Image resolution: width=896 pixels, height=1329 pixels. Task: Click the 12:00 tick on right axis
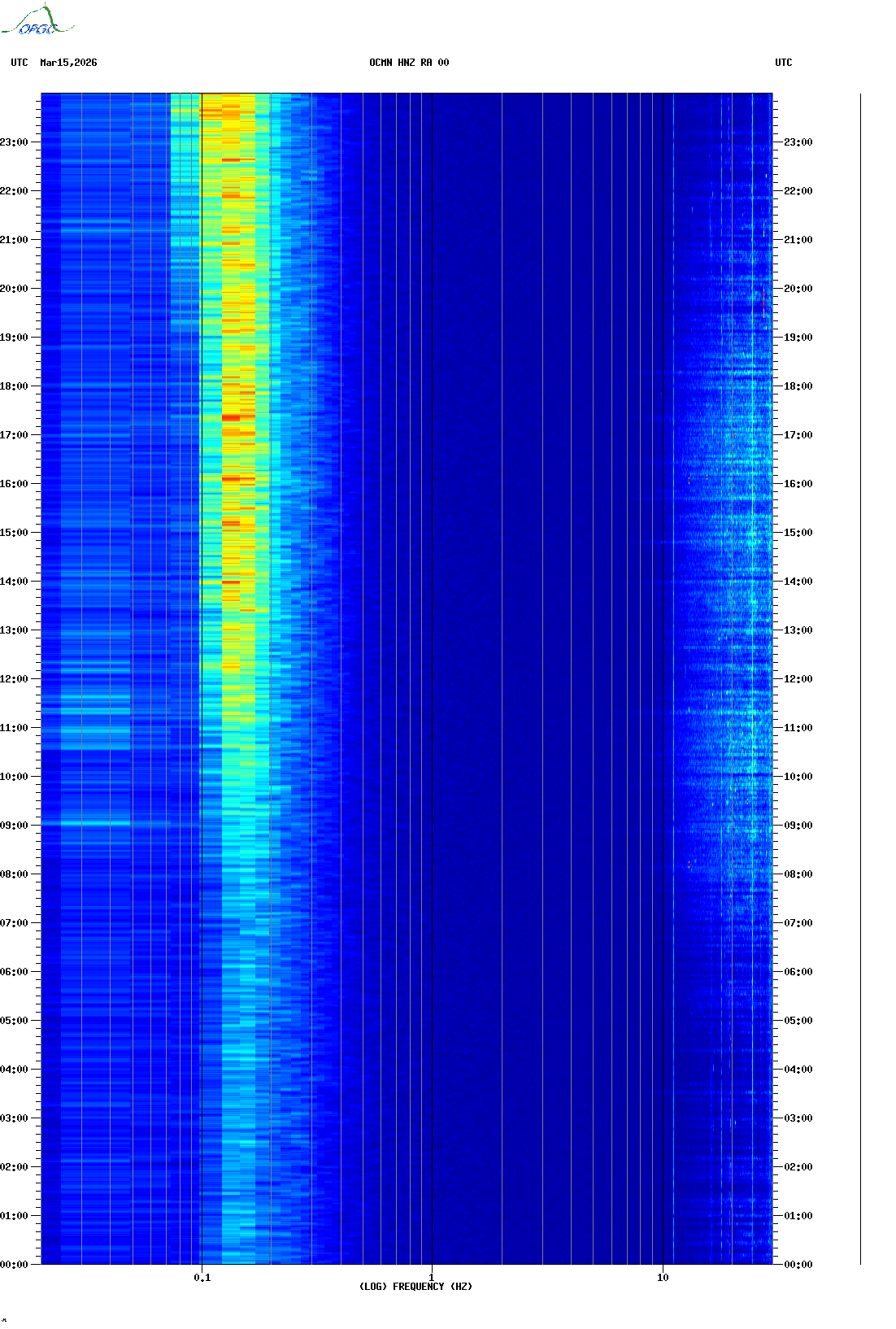click(797, 679)
